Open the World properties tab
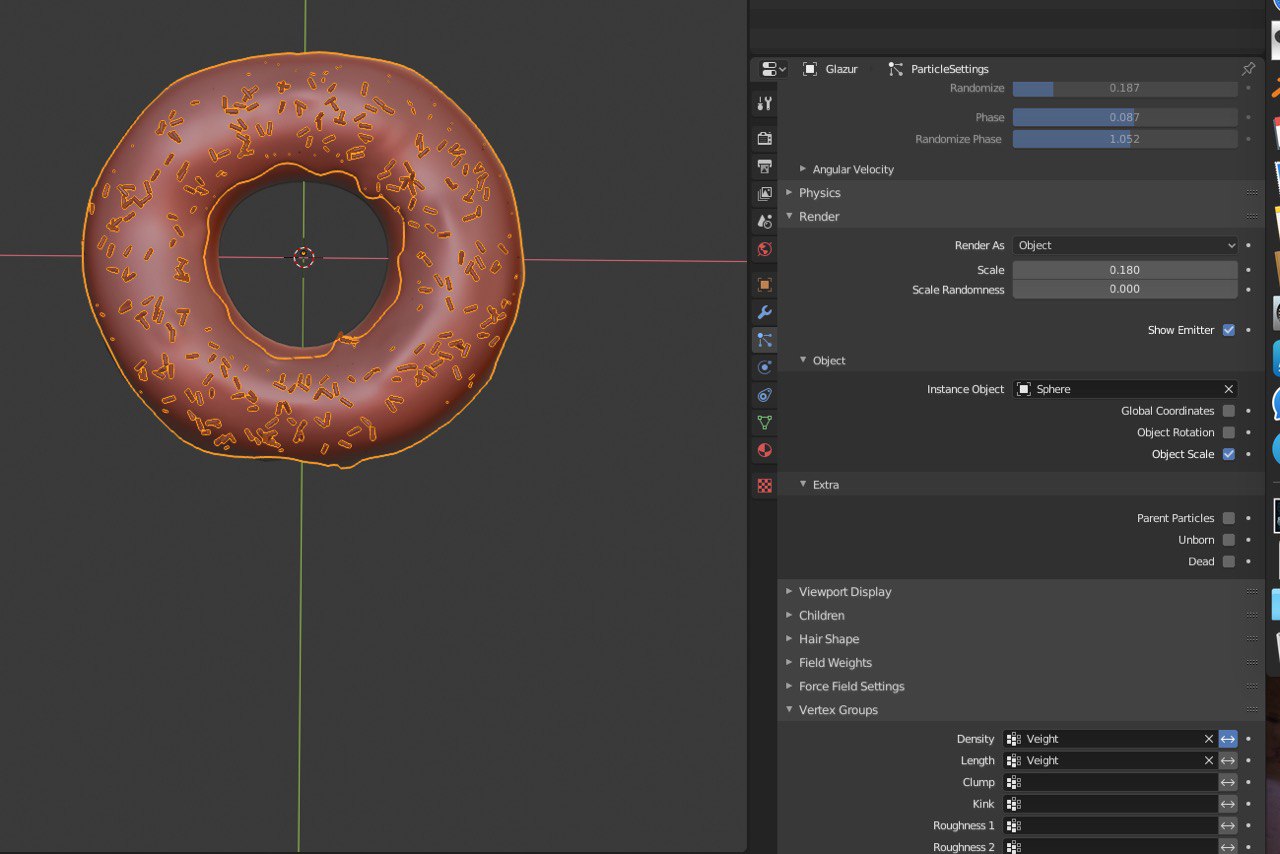 [x=765, y=249]
